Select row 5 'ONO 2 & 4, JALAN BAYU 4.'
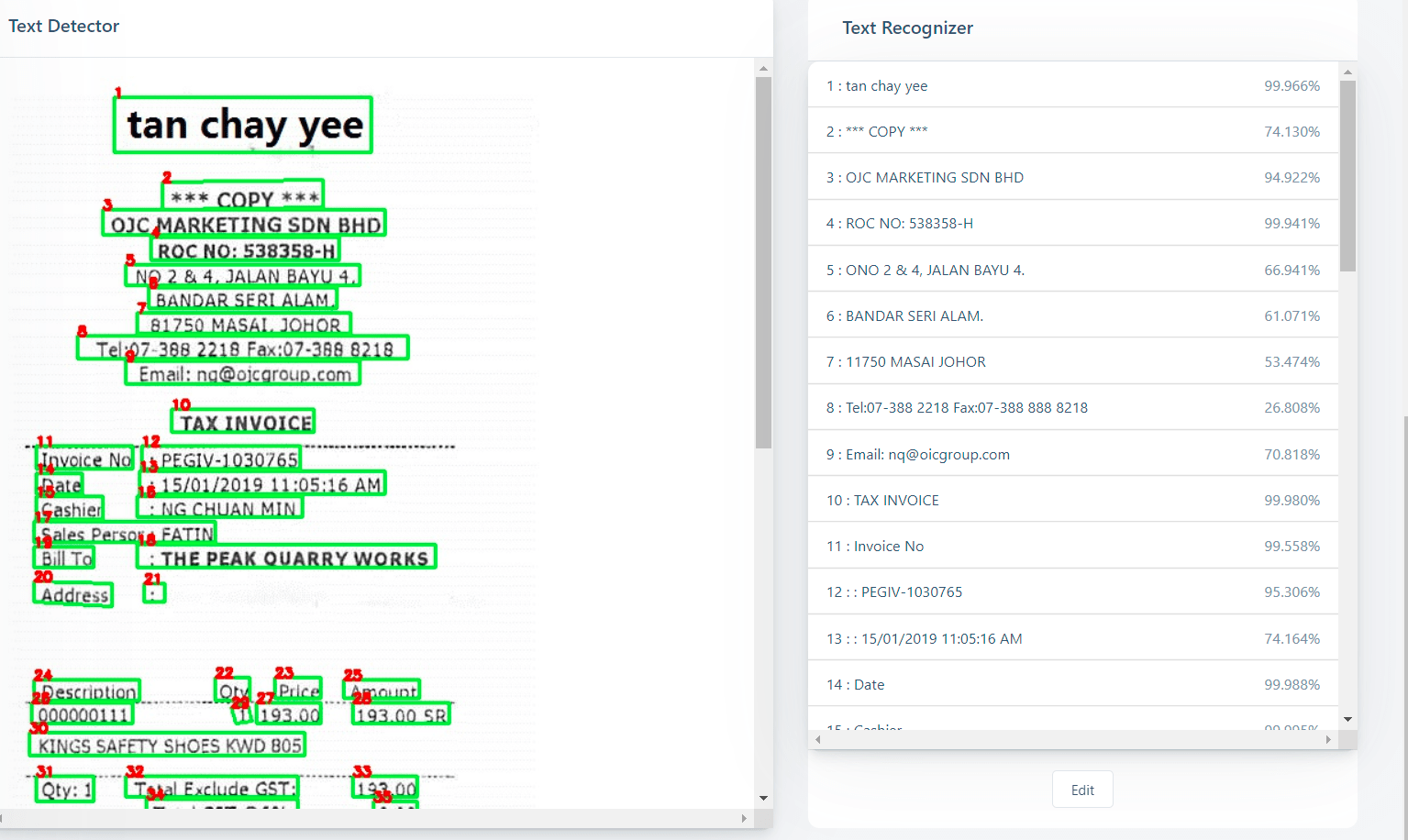 (x=1072, y=270)
